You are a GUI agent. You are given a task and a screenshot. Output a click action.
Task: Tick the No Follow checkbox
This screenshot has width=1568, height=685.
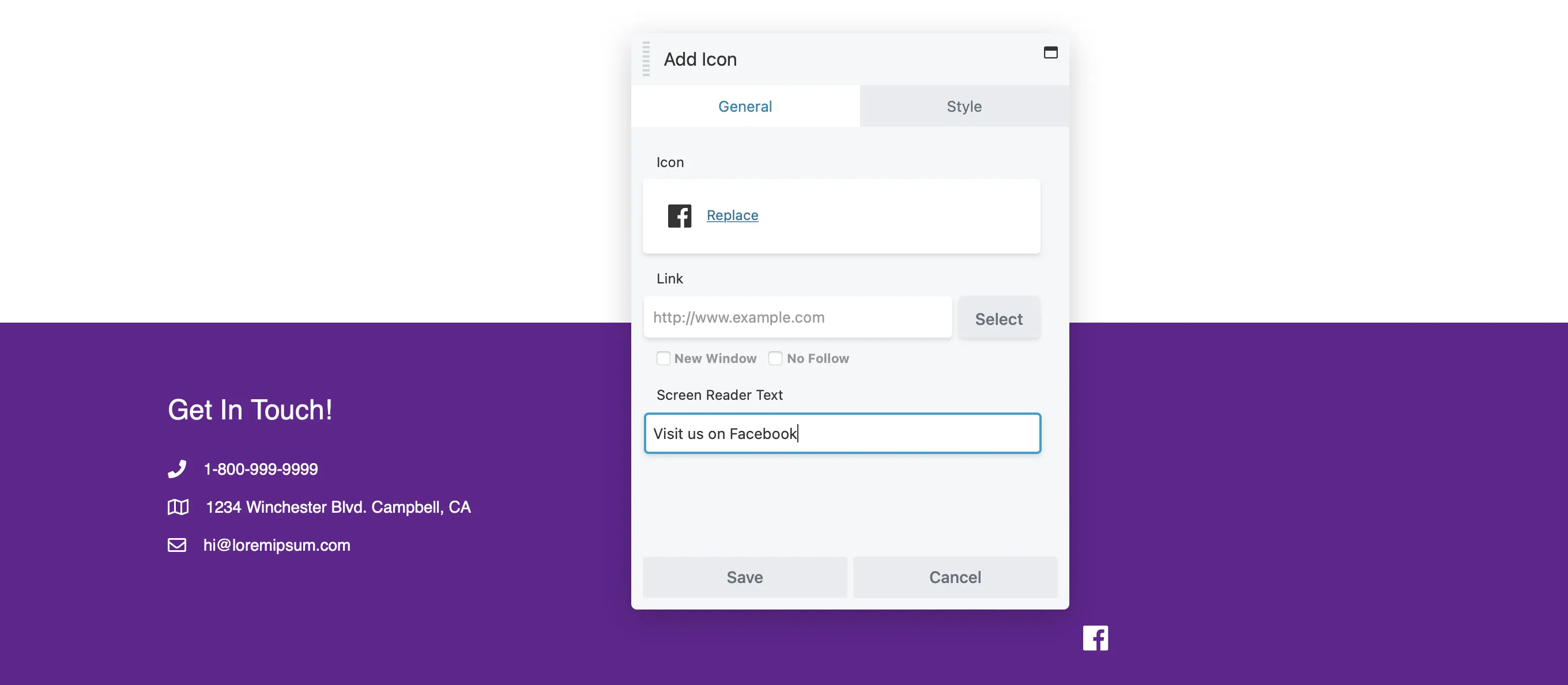(x=775, y=358)
